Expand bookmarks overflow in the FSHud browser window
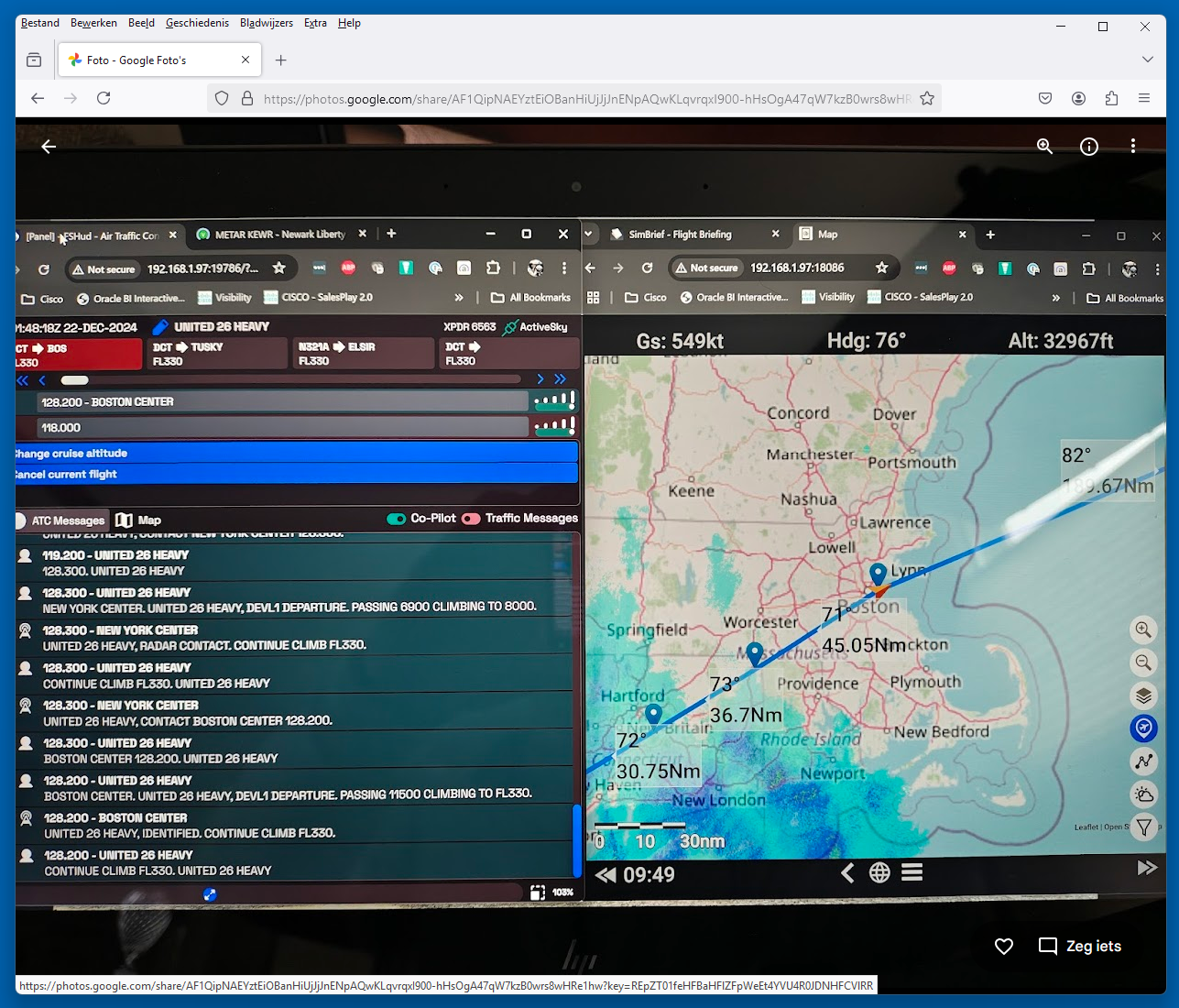1179x1008 pixels. pos(459,298)
